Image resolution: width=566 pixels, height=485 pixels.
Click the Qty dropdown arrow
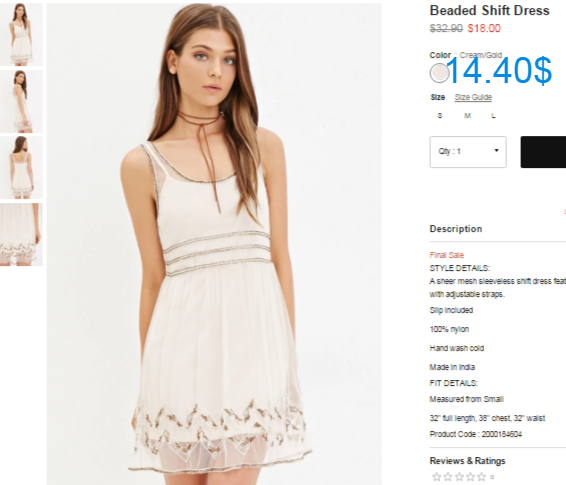pos(496,150)
